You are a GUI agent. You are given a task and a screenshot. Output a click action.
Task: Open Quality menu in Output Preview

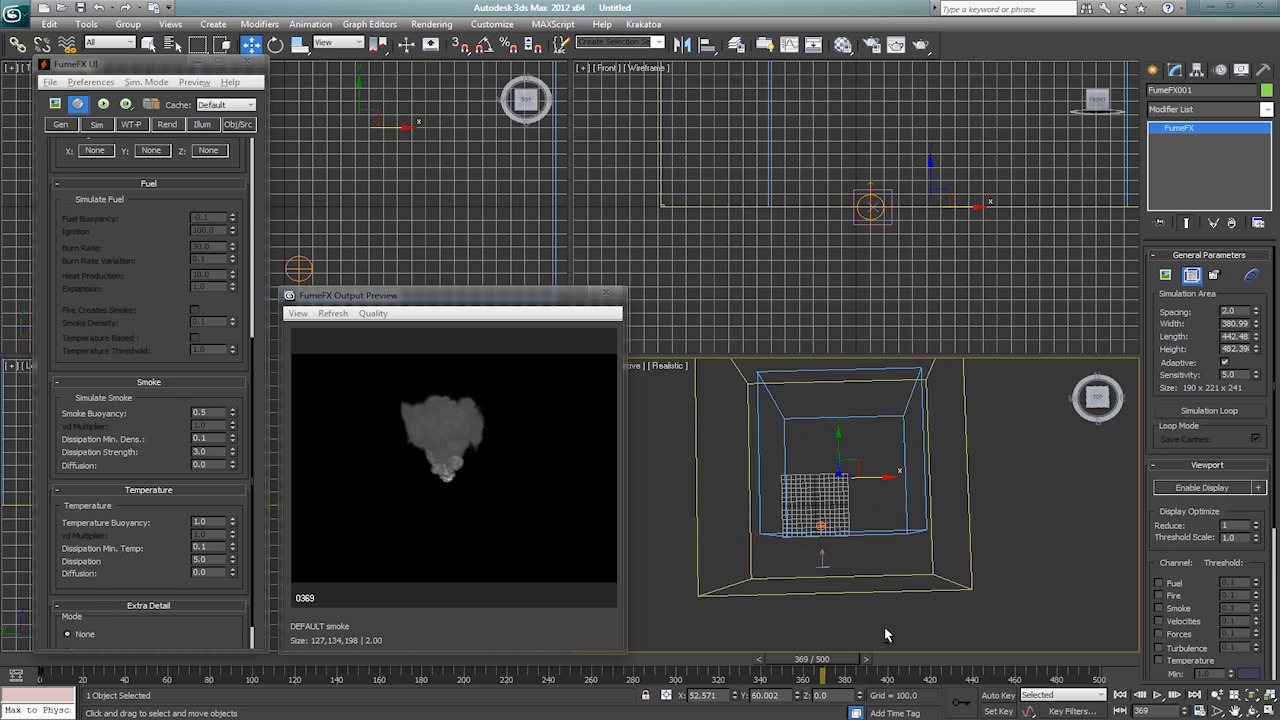[373, 313]
